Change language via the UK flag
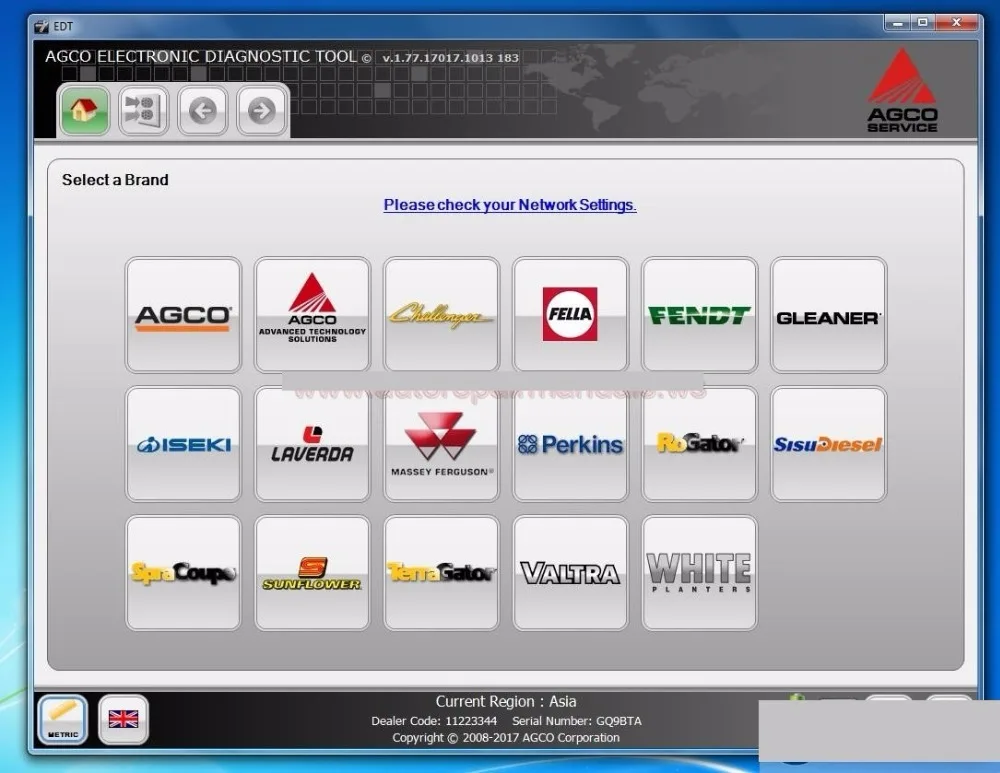1000x773 pixels. click(x=123, y=719)
